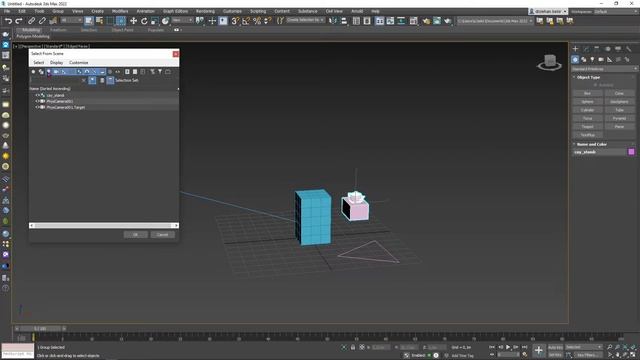This screenshot has height=360, width=640.
Task: Open Select menu in Select From Scene
Action: [x=38, y=62]
